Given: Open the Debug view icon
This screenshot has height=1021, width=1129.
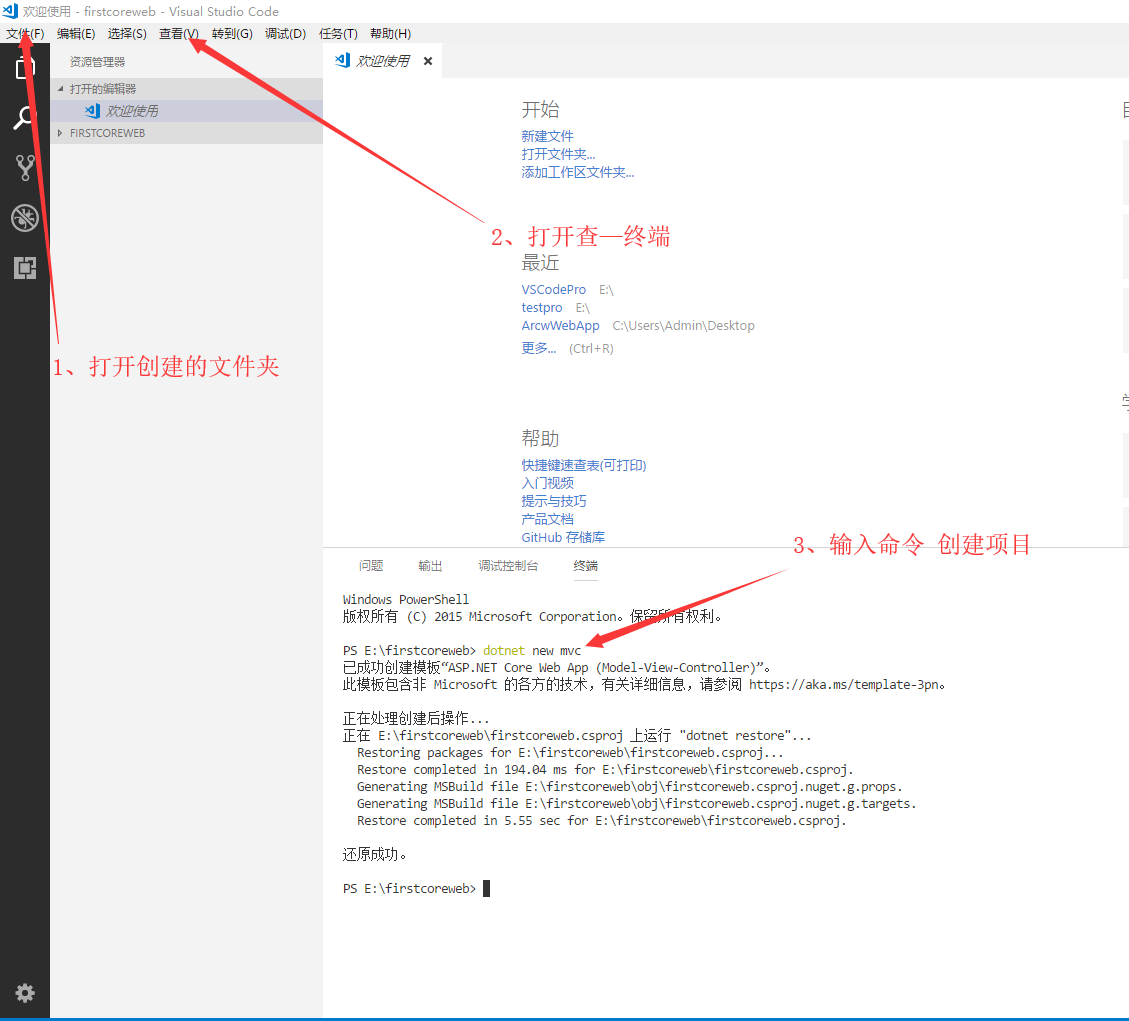Looking at the screenshot, I should pyautogui.click(x=25, y=218).
